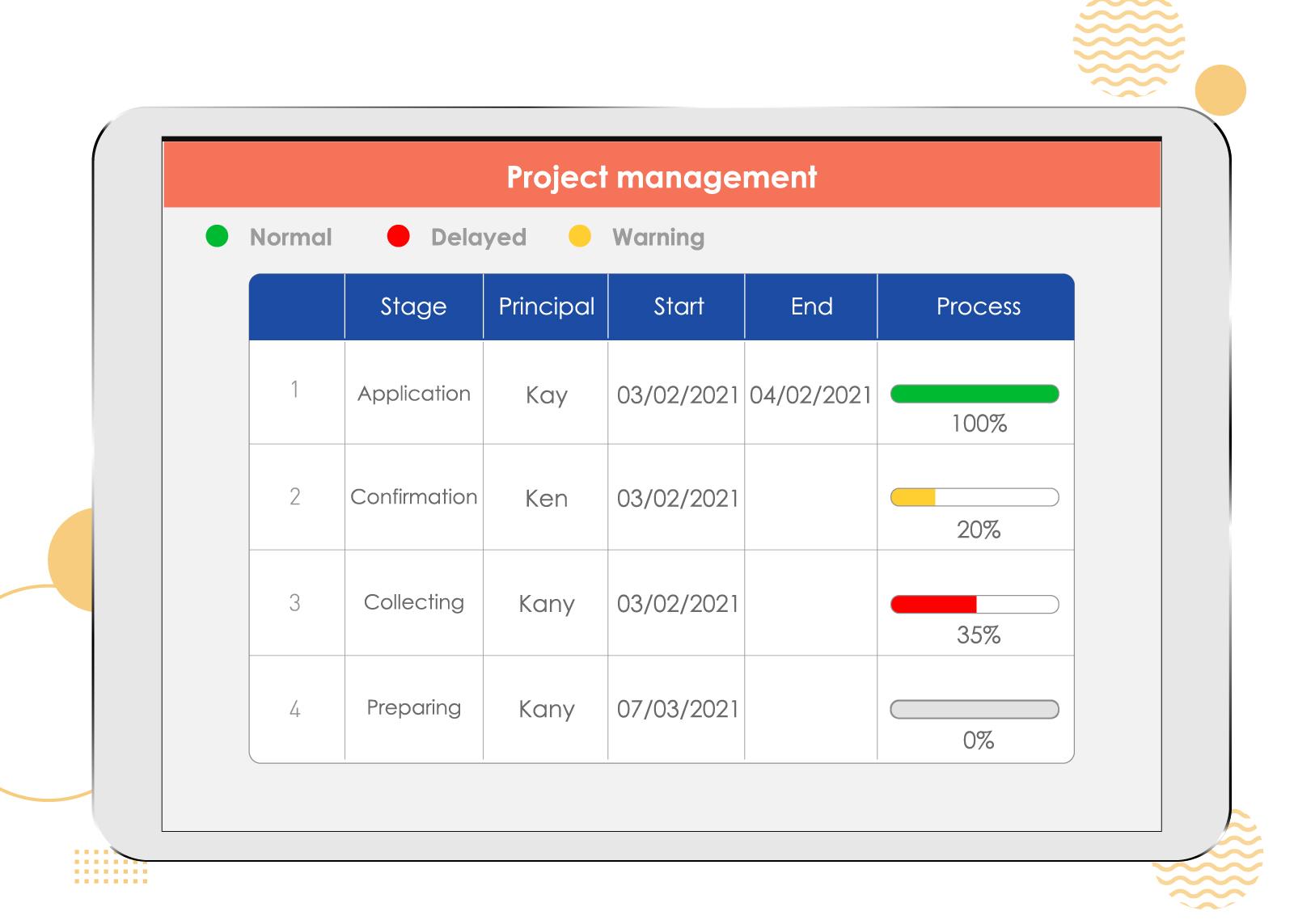Toggle the Warning legend entry
Viewport: 1294px width, 924px height.
click(658, 237)
